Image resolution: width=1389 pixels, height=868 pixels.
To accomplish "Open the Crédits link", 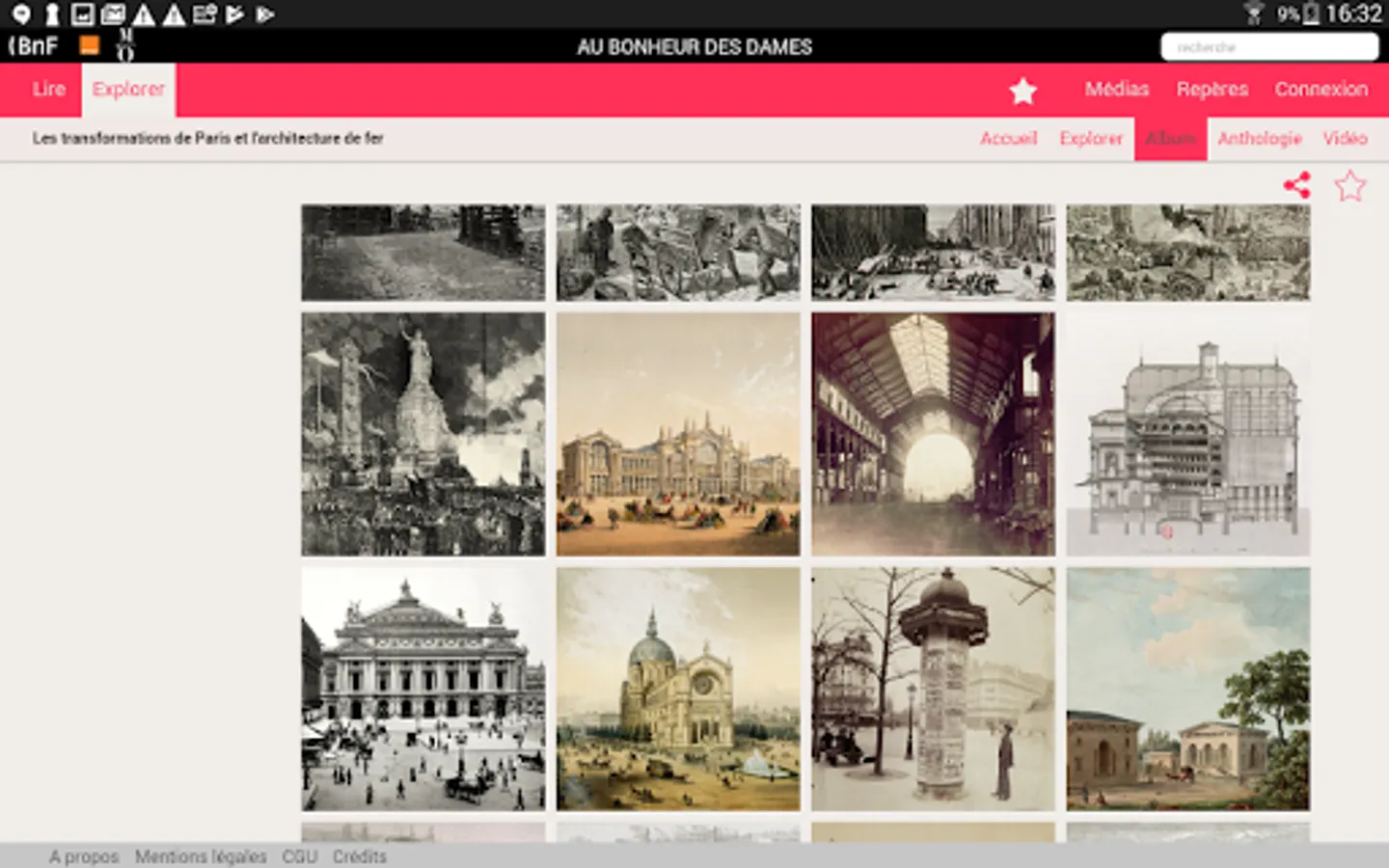I will click(360, 856).
